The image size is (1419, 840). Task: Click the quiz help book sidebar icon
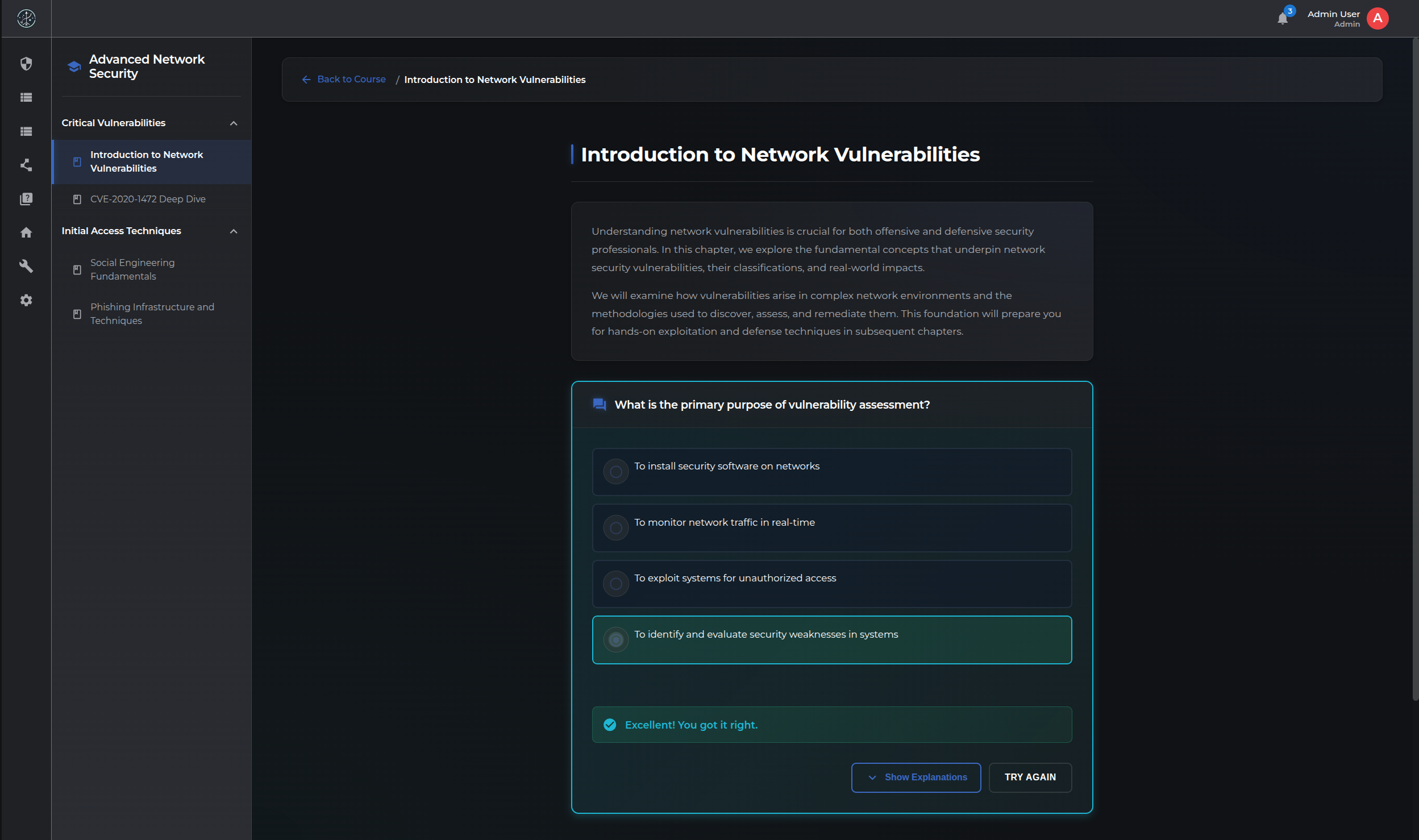coord(26,199)
